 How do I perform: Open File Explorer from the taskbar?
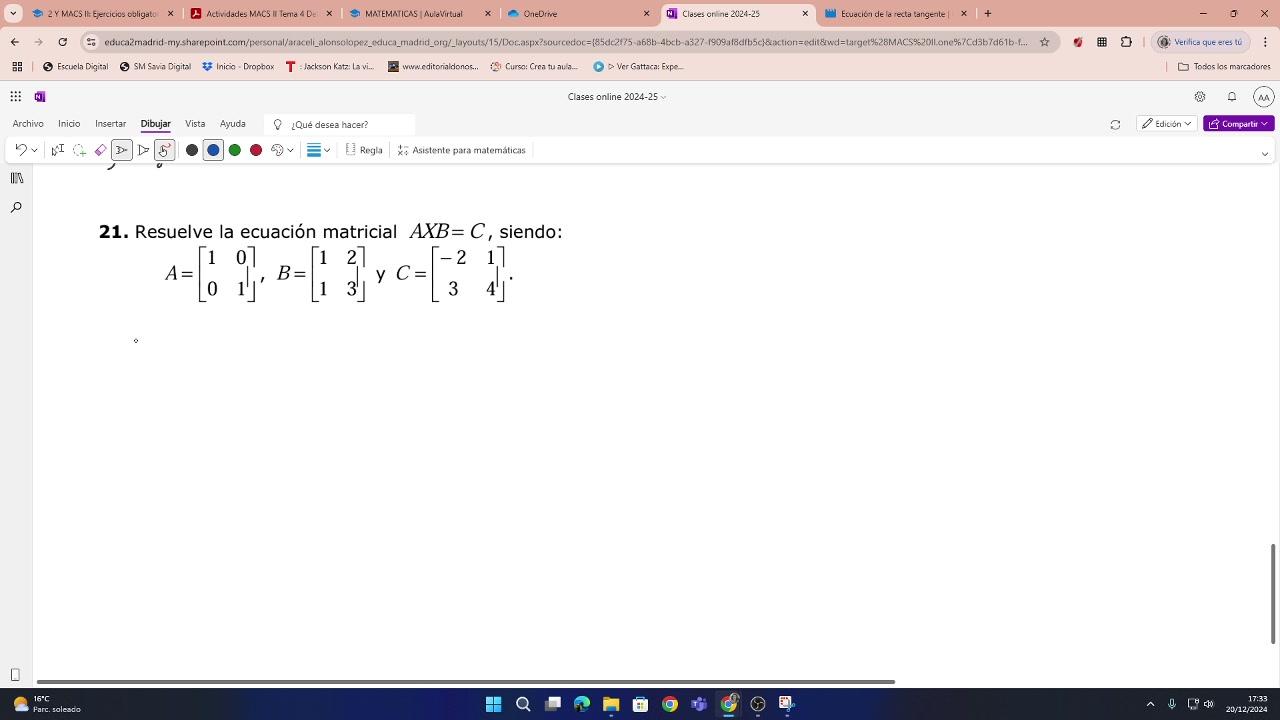coord(611,704)
